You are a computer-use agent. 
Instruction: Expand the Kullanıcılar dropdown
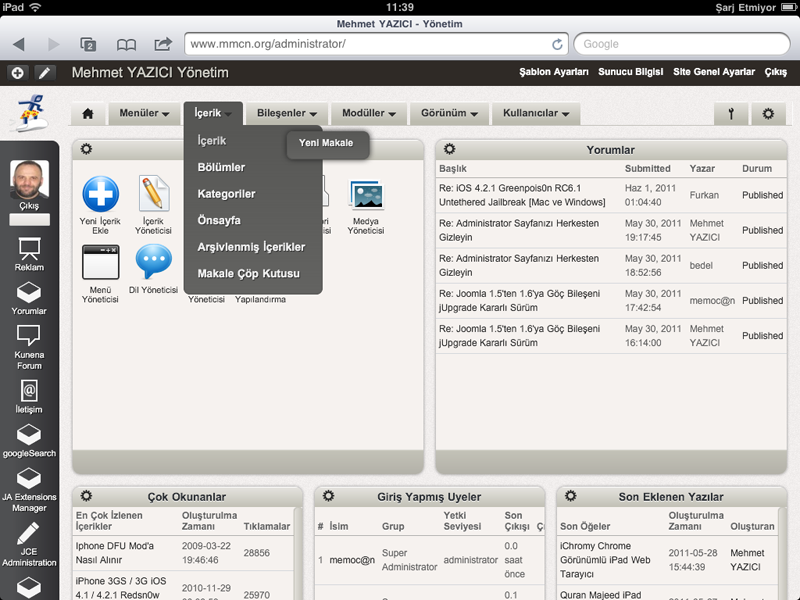(x=536, y=113)
